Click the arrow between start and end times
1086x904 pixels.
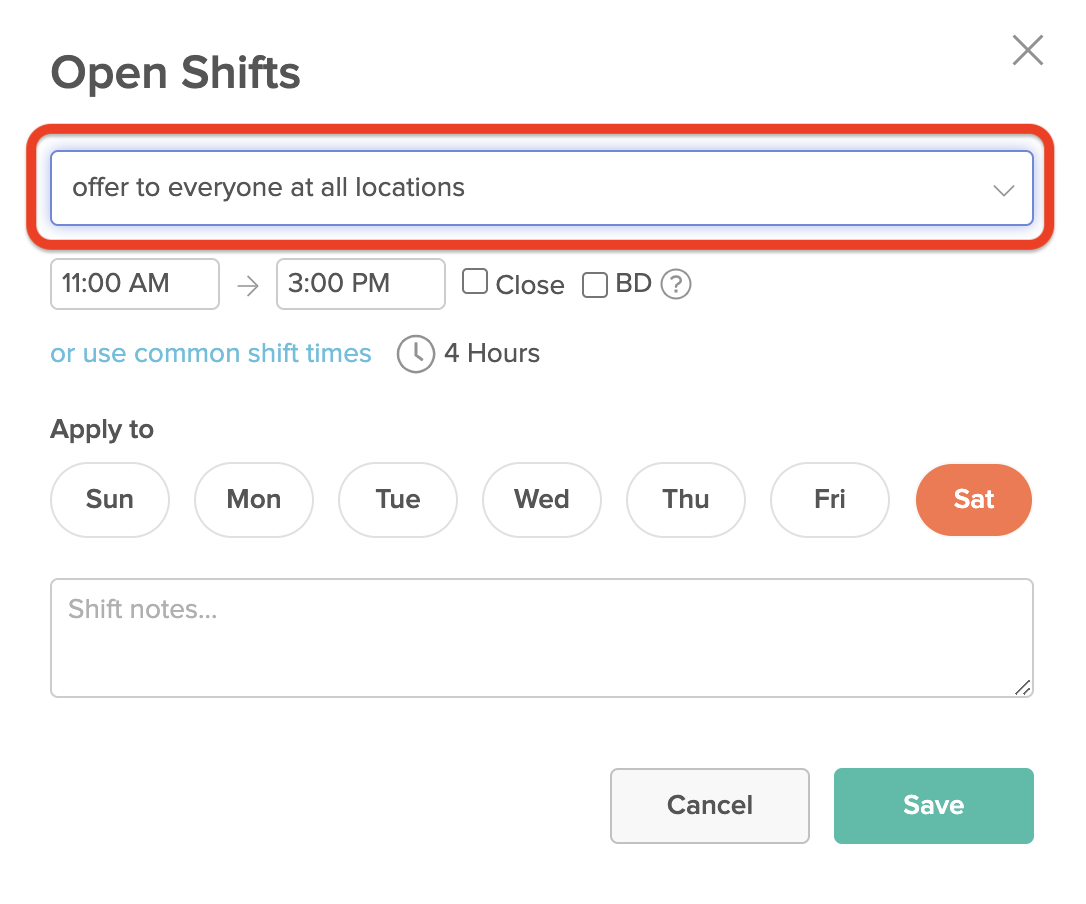coord(248,286)
